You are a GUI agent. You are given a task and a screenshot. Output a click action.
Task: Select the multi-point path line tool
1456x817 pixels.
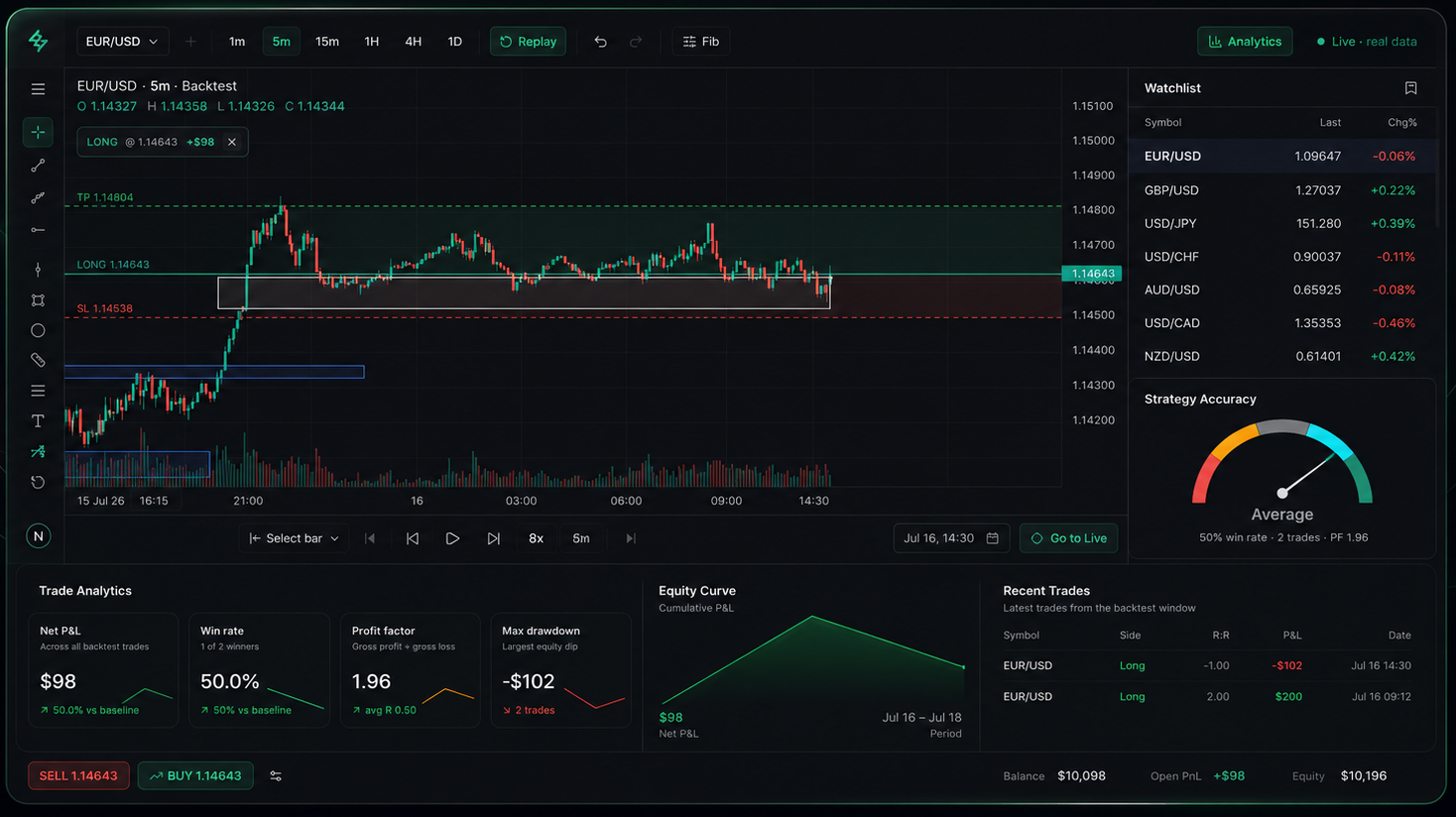38,198
